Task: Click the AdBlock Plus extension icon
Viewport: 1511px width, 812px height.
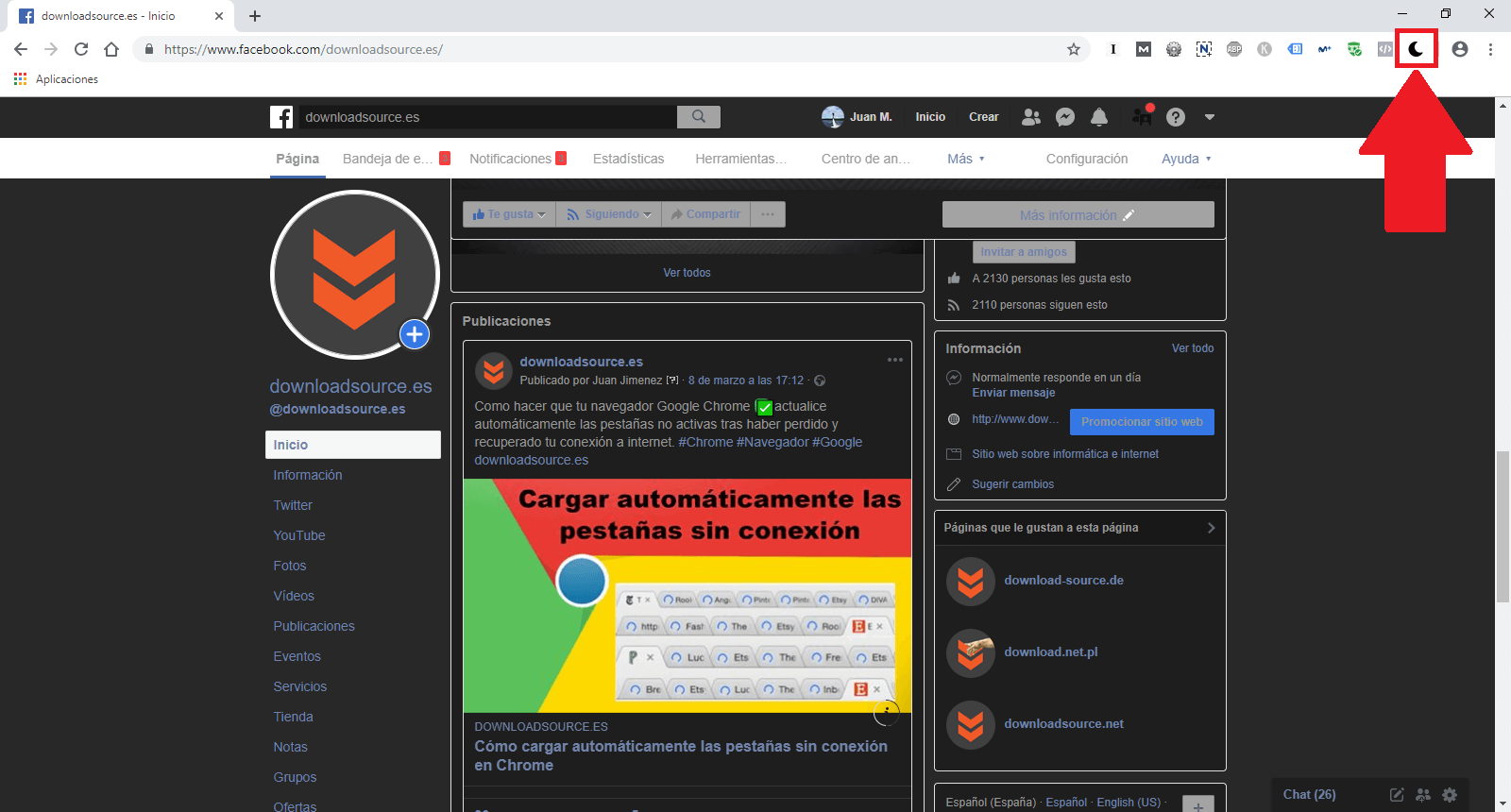Action: point(1234,49)
